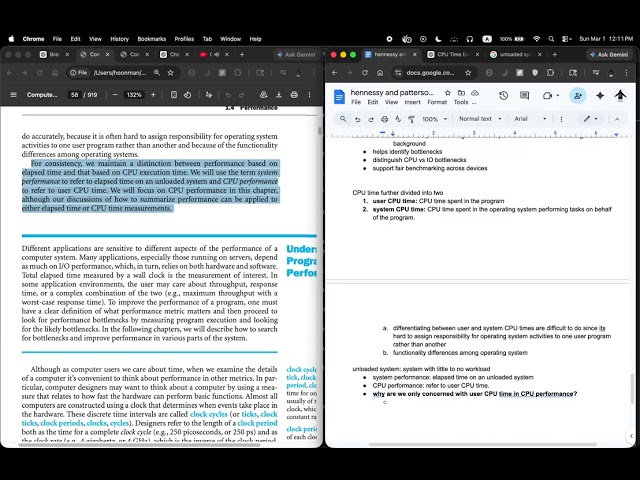Print the Google Docs document
This screenshot has height=480, width=640.
click(384, 119)
